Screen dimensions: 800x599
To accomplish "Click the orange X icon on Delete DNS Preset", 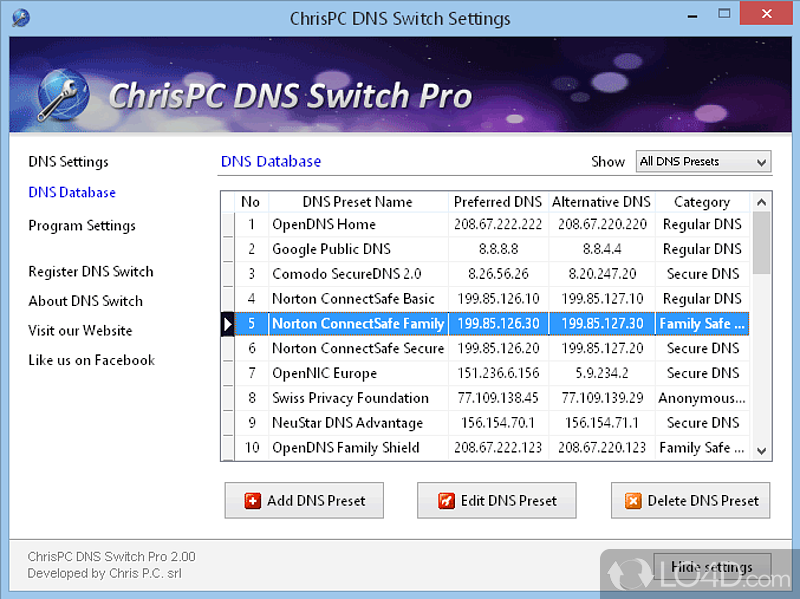I will coord(633,501).
